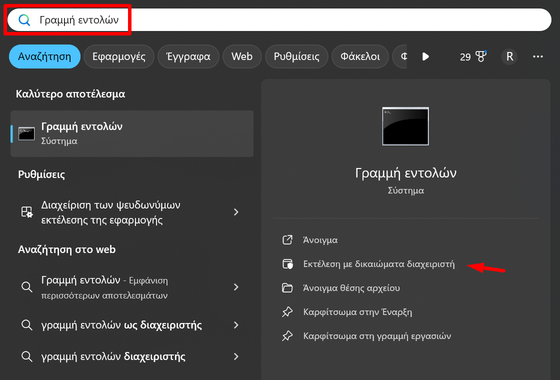Click the pin icon for Καρφίτσωμα στην Έναρξη
This screenshot has height=380, width=560.
tap(288, 312)
